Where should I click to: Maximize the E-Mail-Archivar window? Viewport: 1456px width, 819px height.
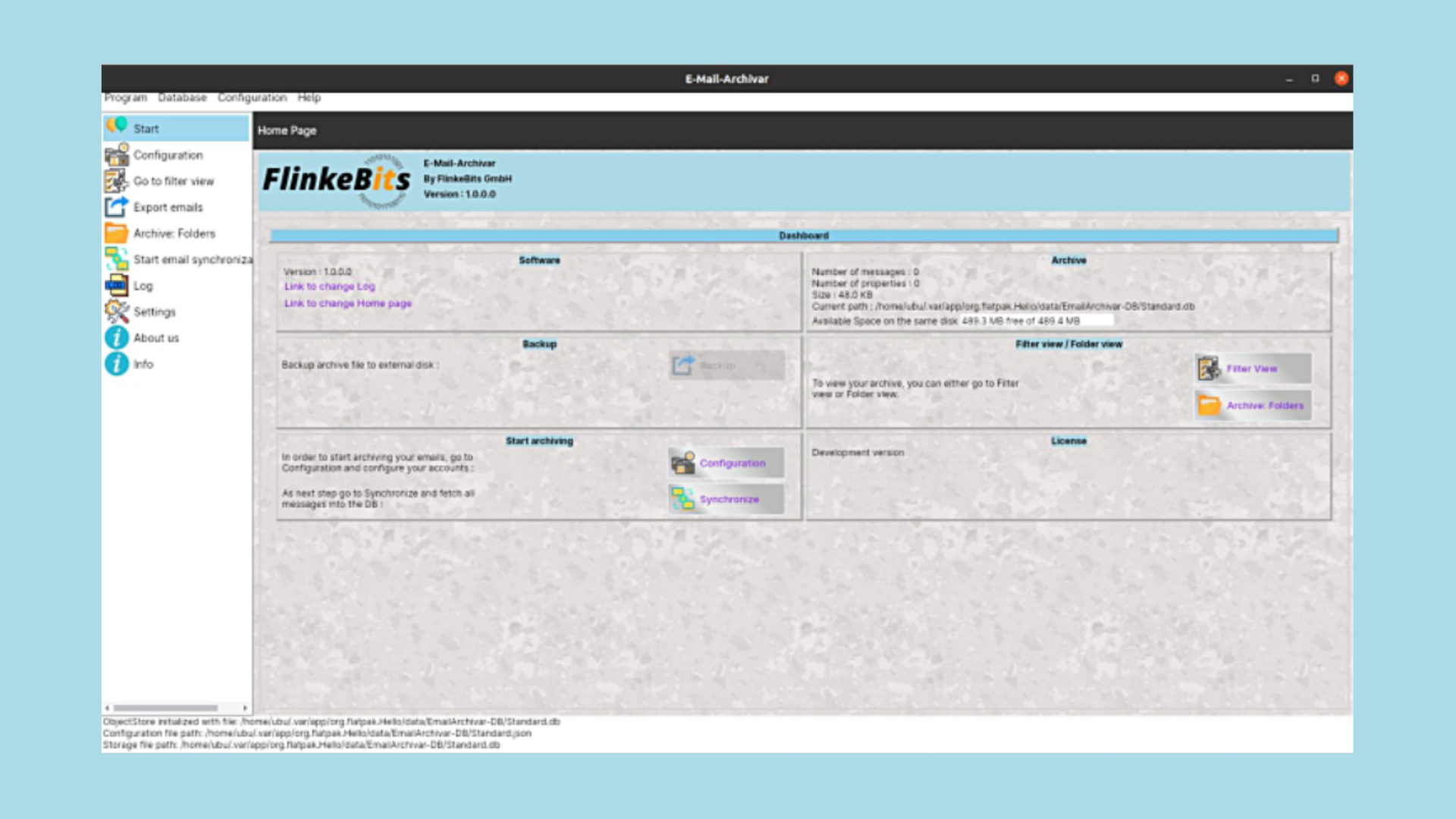click(1315, 78)
